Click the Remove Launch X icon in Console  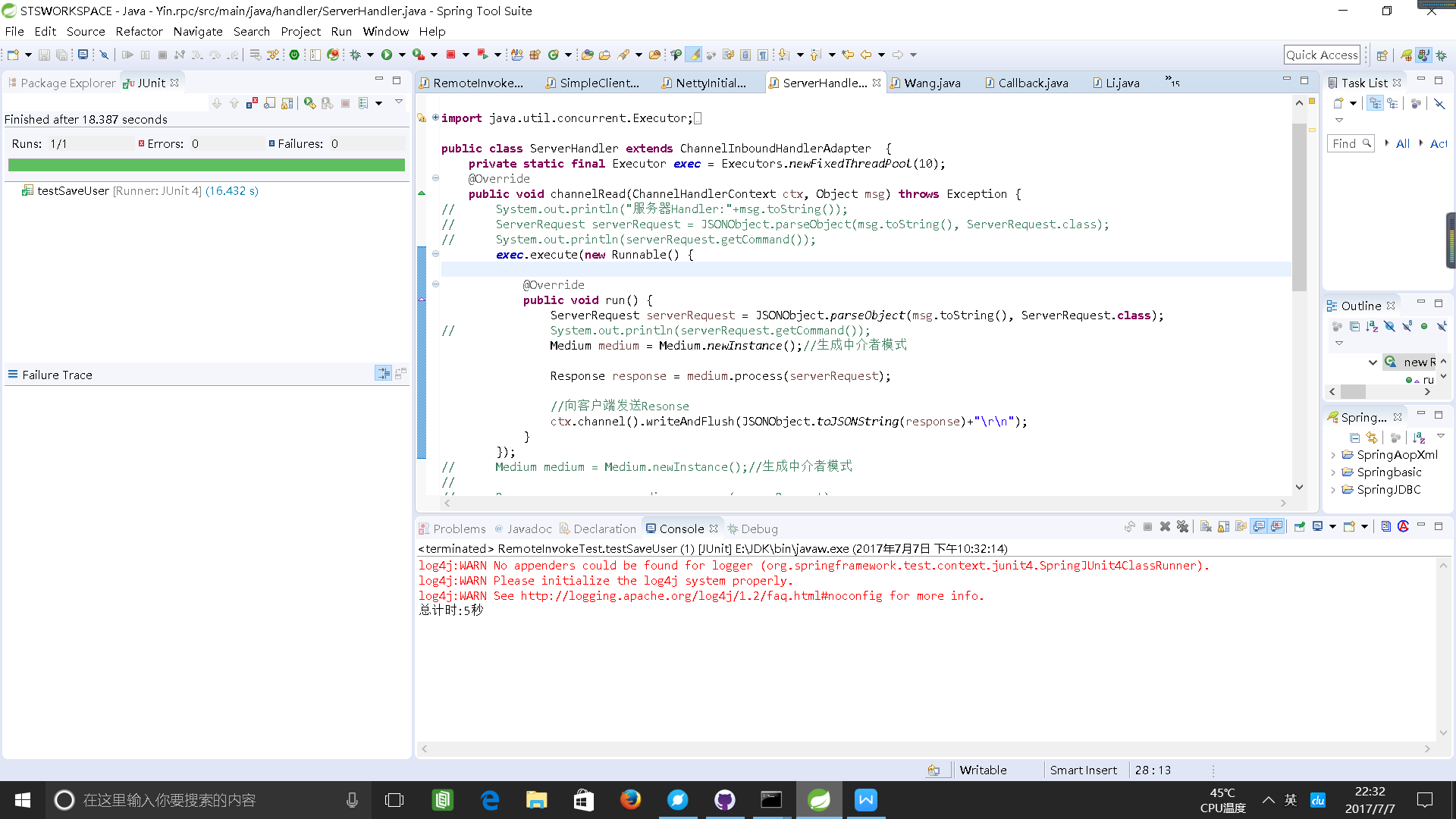tap(1165, 527)
